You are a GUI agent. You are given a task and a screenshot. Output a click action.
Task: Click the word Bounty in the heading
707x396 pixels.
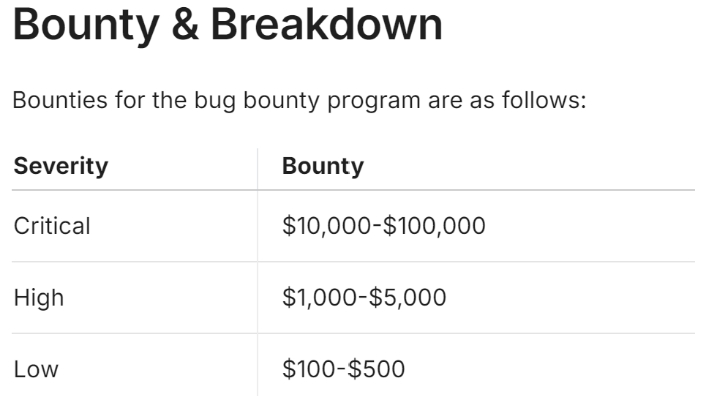(86, 27)
